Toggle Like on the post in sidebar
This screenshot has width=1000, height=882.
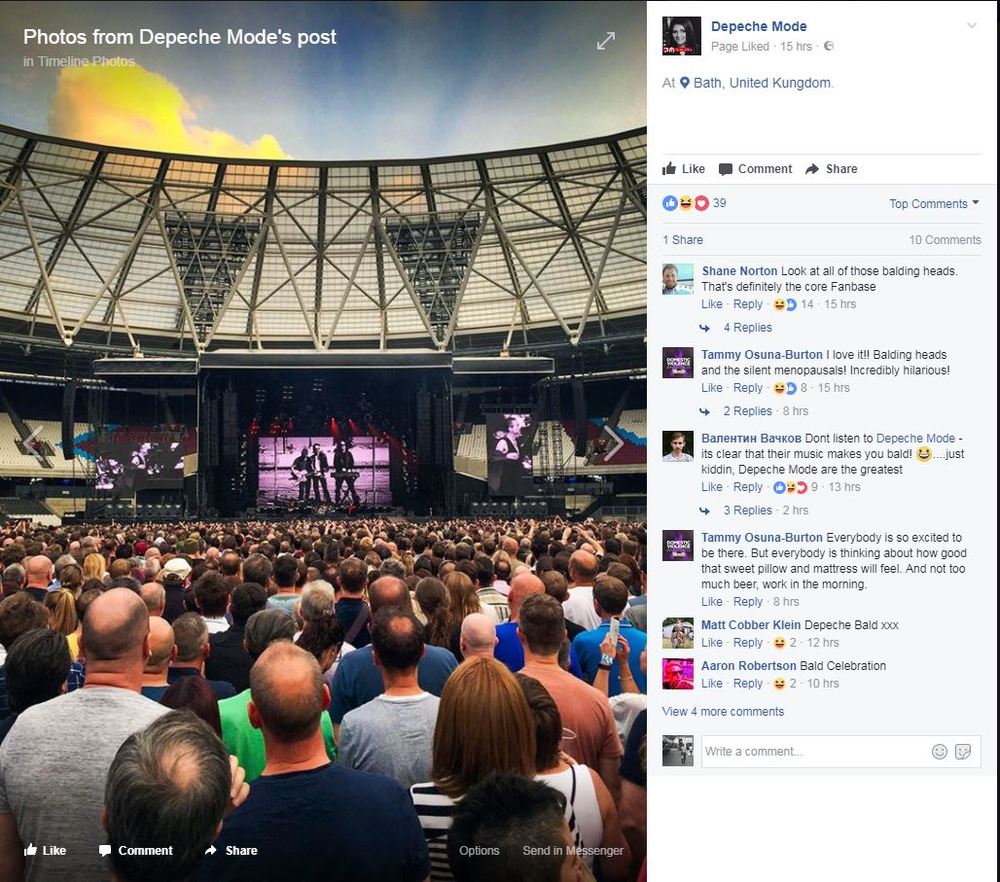coord(684,169)
